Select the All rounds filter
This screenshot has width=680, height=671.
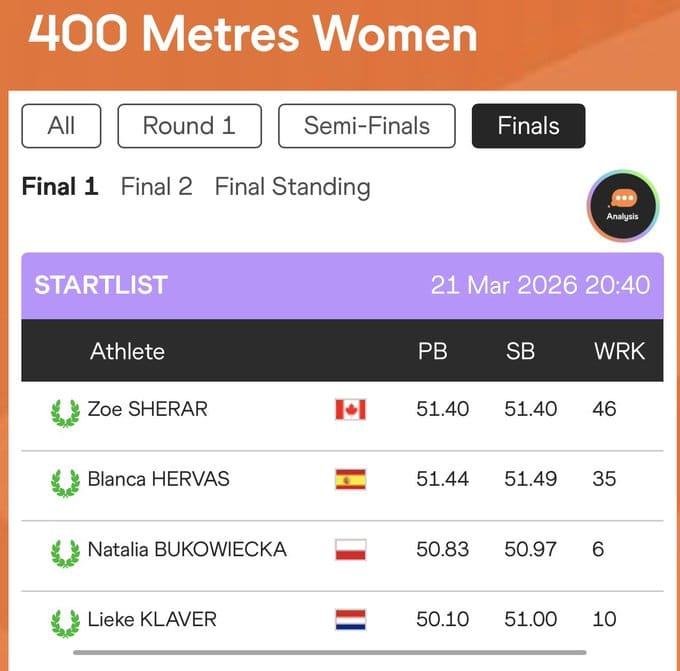coord(61,126)
